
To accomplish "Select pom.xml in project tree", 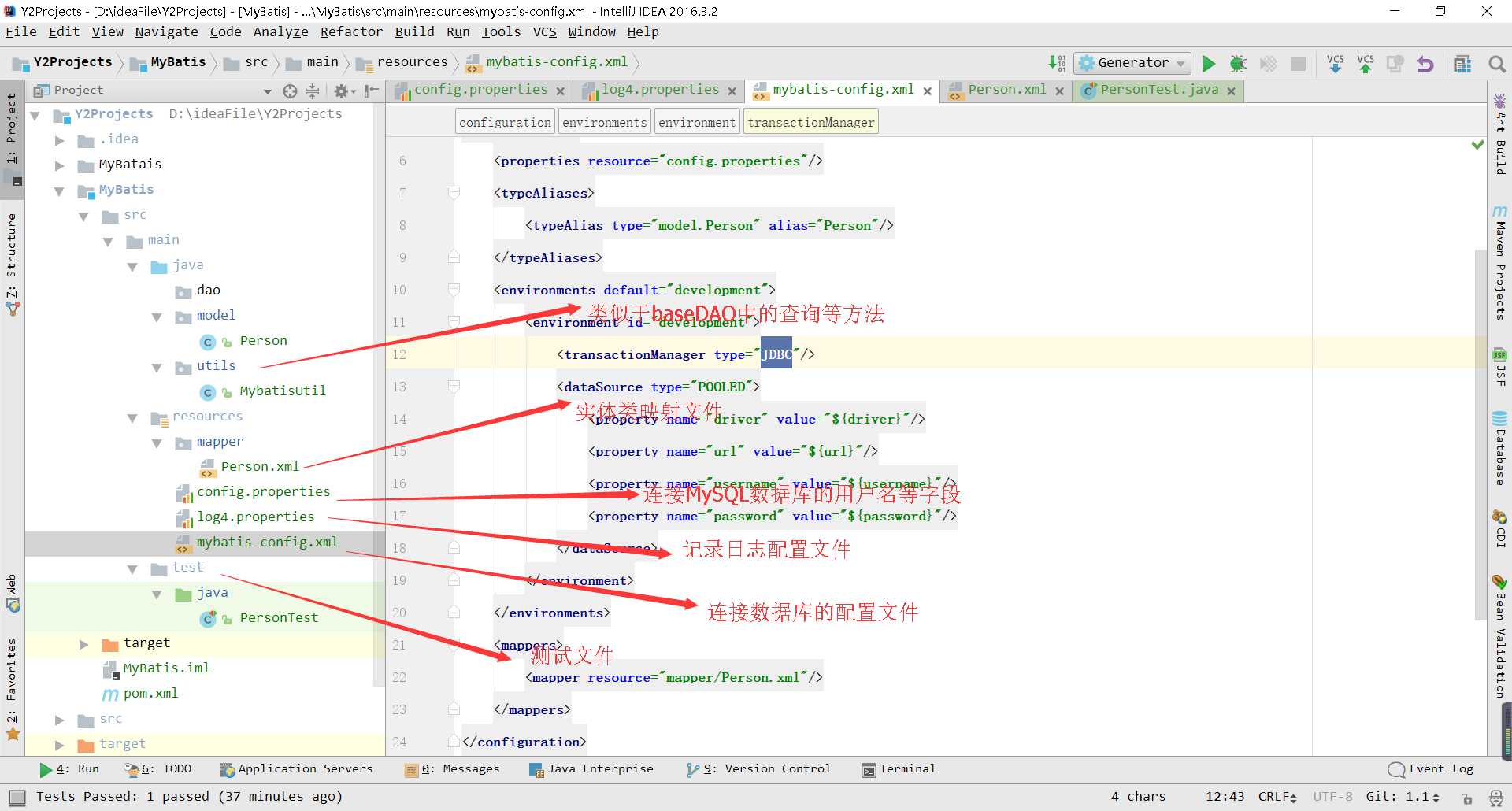I will click(150, 694).
